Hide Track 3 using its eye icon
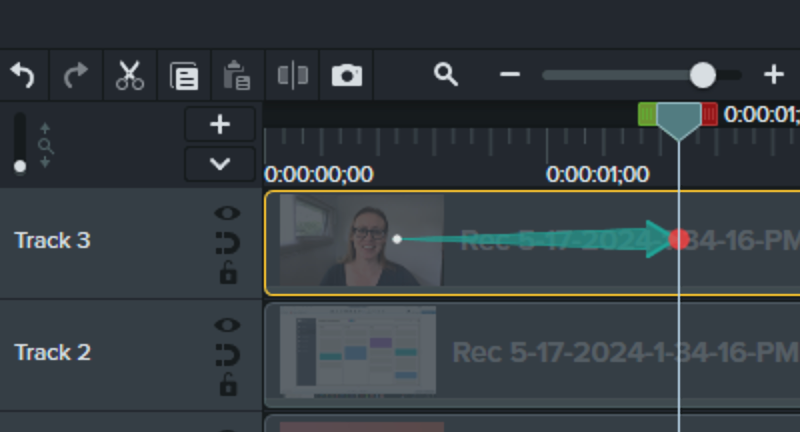 pyautogui.click(x=228, y=213)
